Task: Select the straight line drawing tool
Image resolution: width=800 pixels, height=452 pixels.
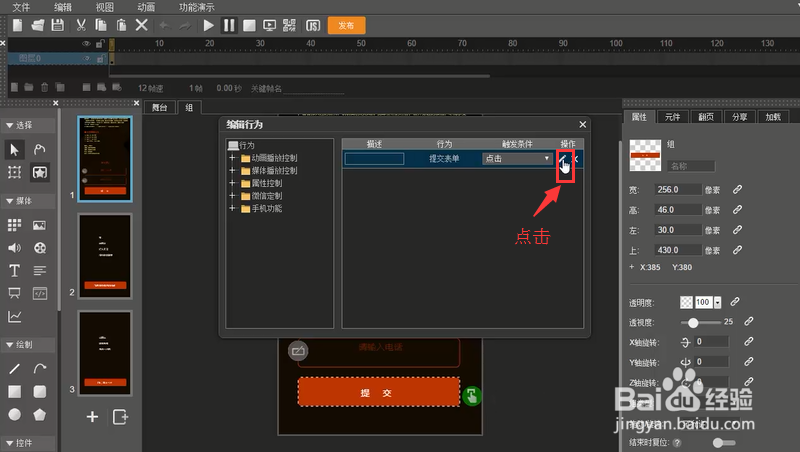Action: [14, 368]
